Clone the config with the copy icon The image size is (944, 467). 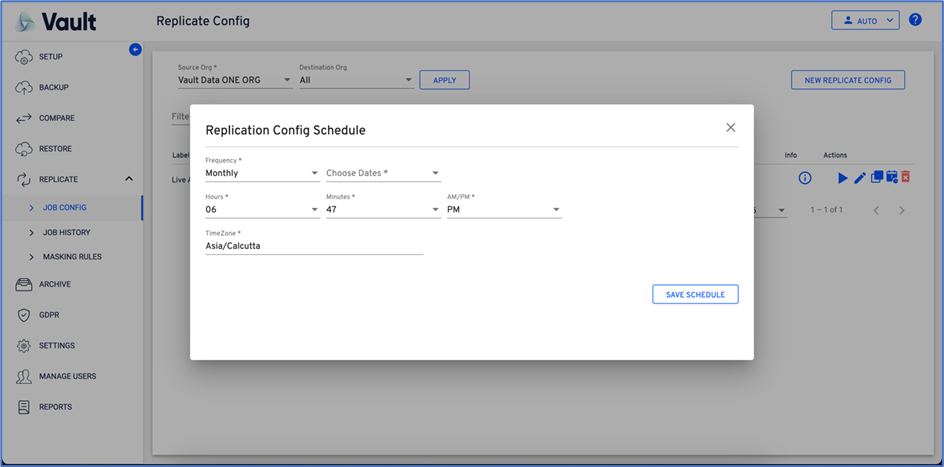(876, 178)
